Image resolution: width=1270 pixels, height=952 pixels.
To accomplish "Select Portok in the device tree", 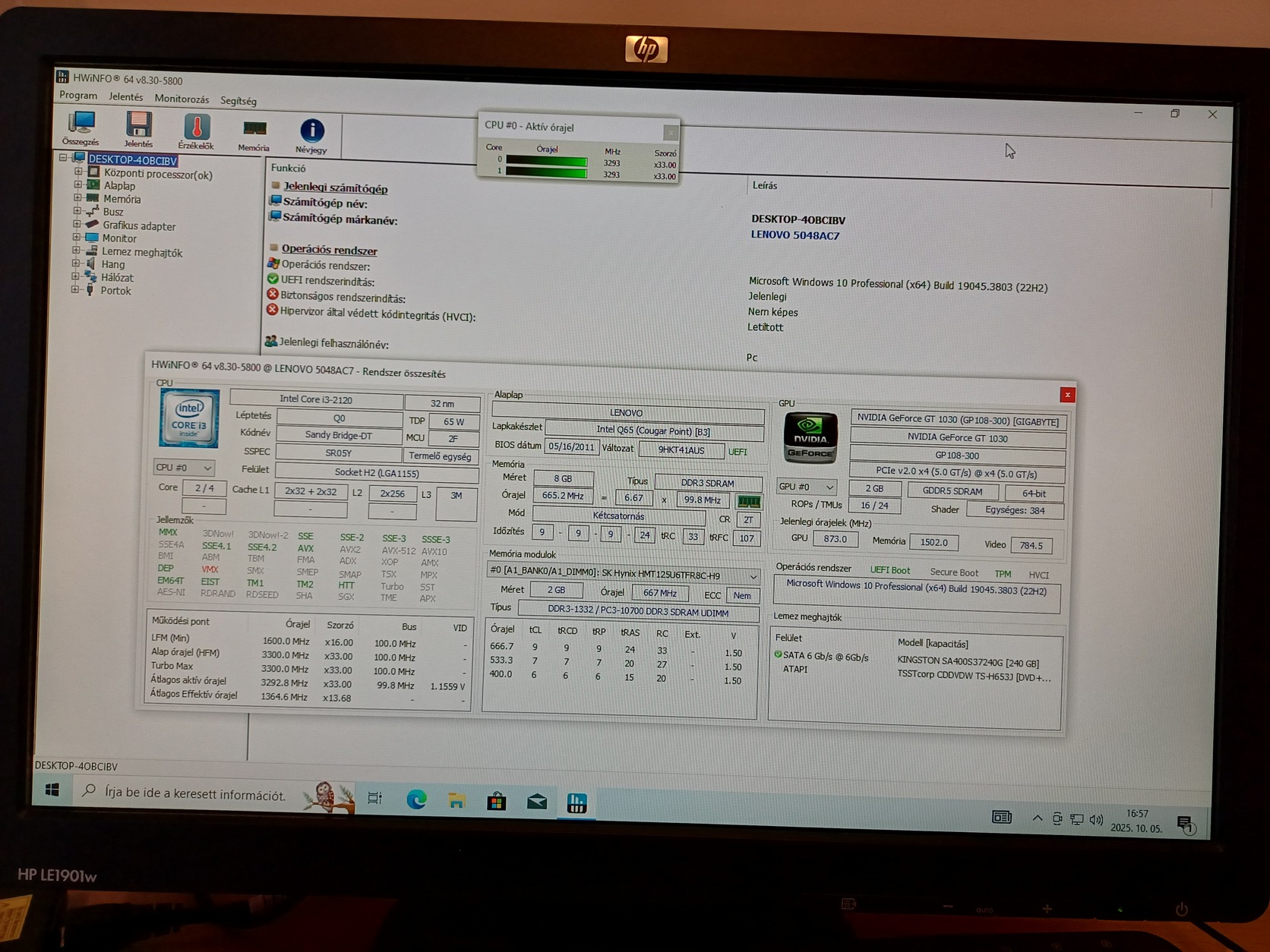I will [115, 291].
